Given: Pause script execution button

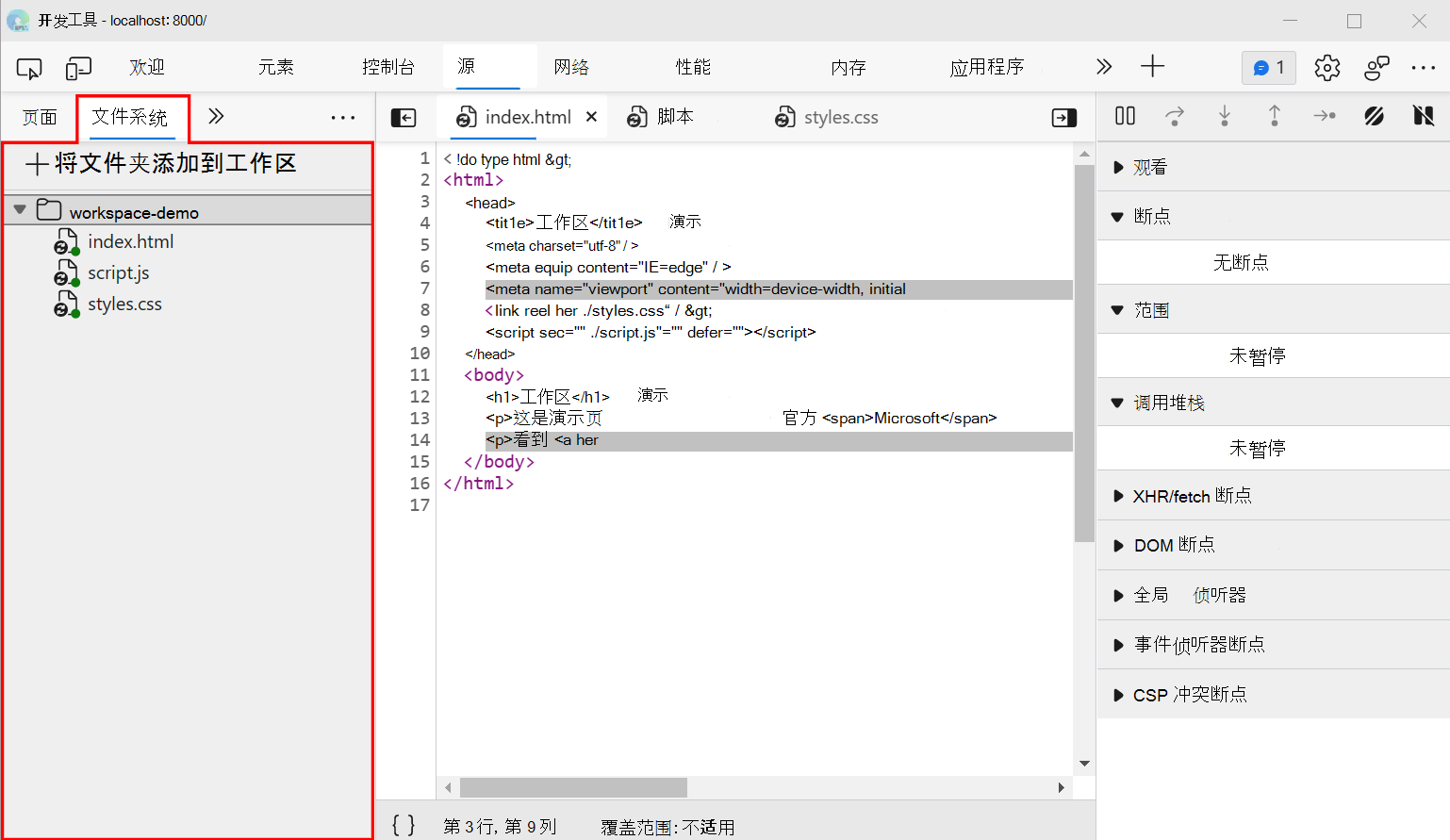Looking at the screenshot, I should [1125, 116].
